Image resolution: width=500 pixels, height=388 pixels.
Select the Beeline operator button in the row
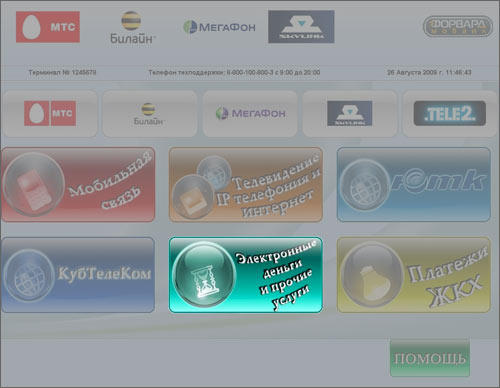tap(149, 114)
